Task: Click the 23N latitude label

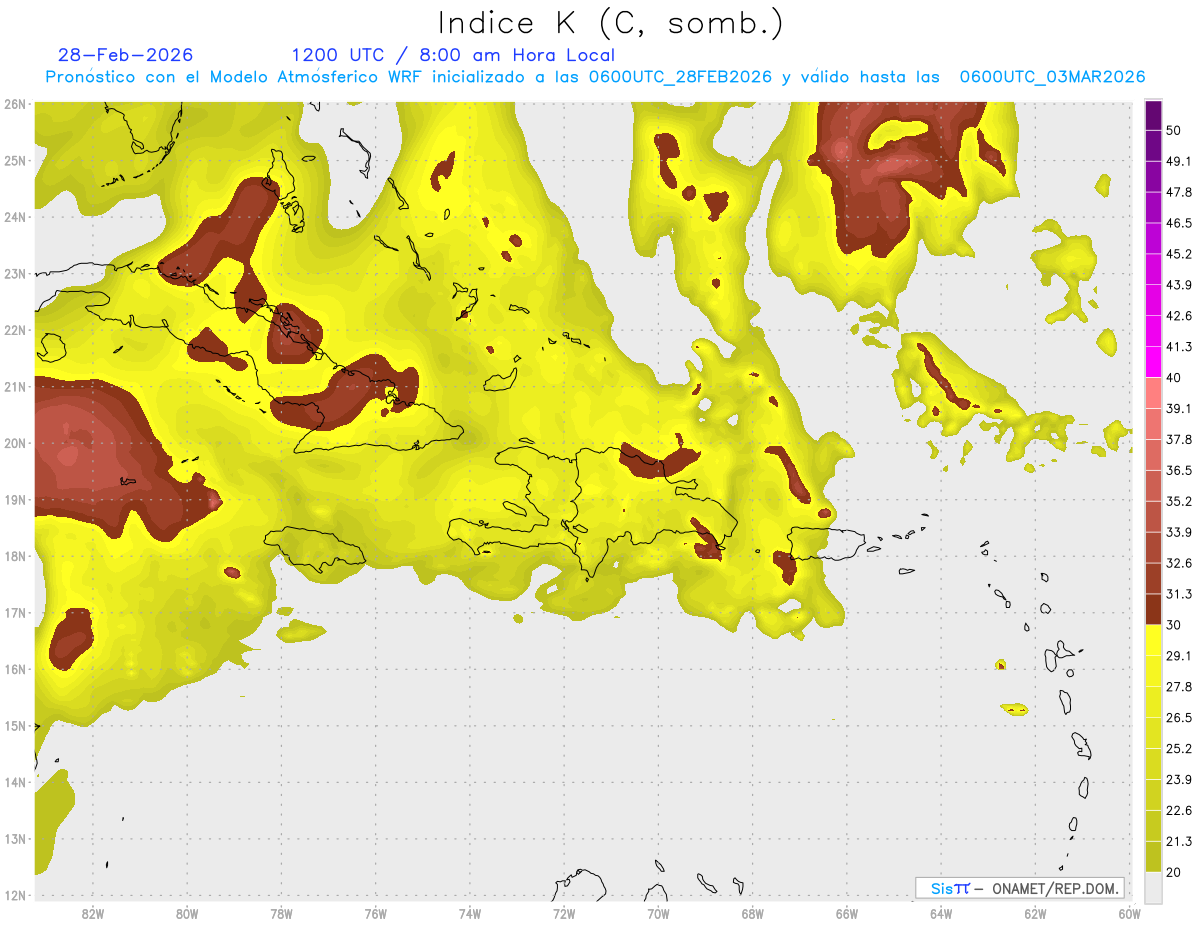Action: point(15,274)
